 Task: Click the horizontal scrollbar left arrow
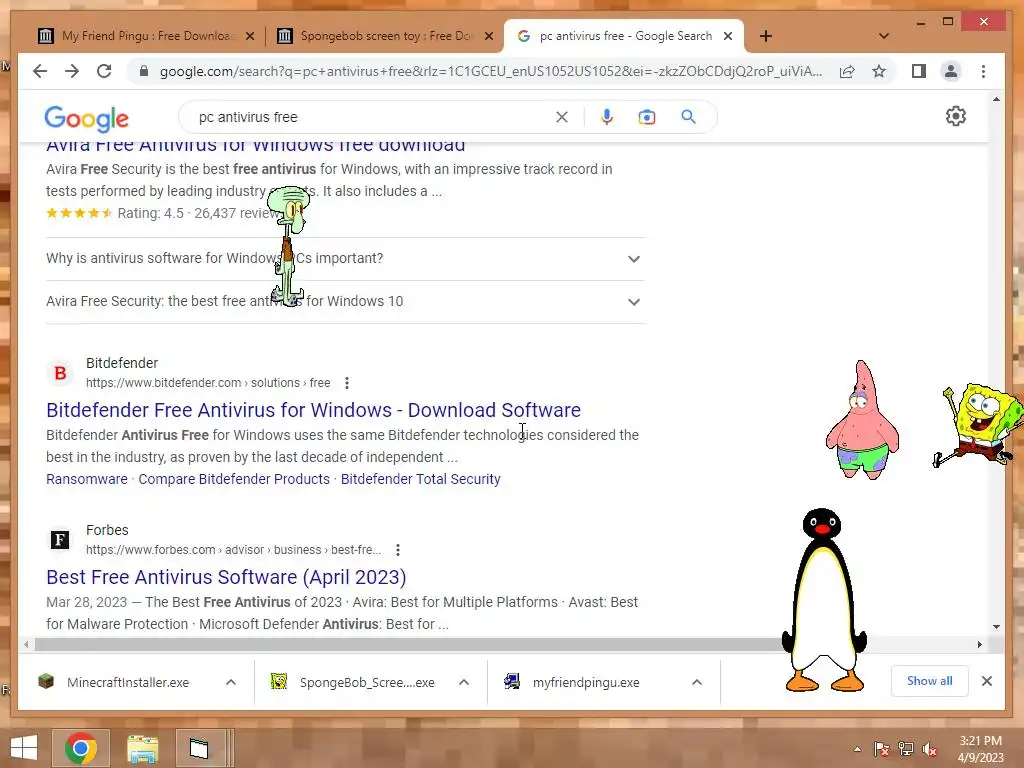click(25, 645)
